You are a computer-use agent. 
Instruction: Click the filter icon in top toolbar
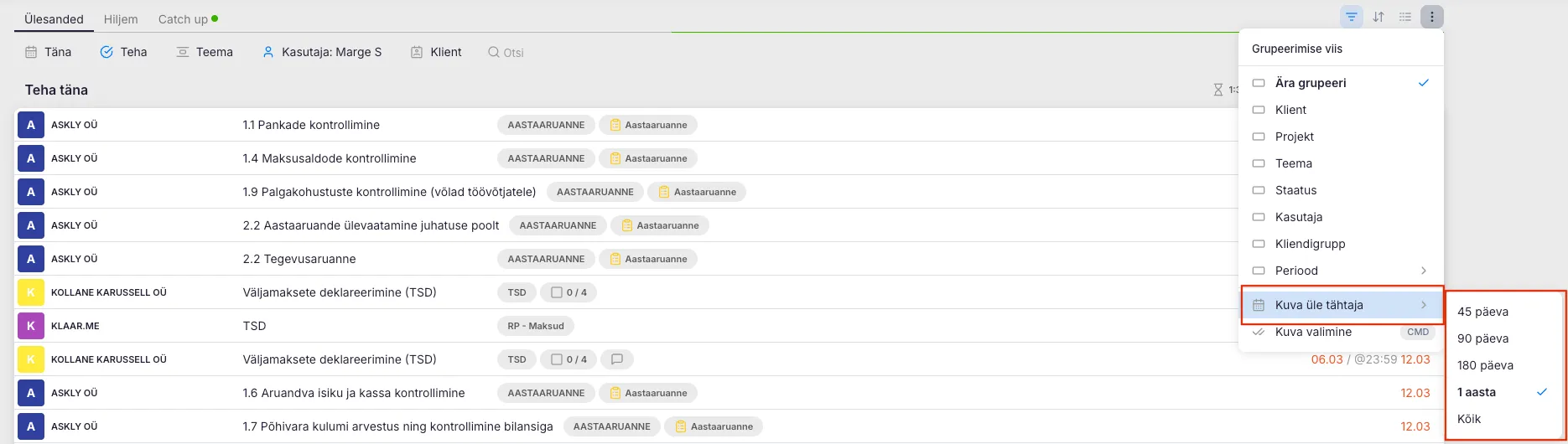[x=1351, y=17]
